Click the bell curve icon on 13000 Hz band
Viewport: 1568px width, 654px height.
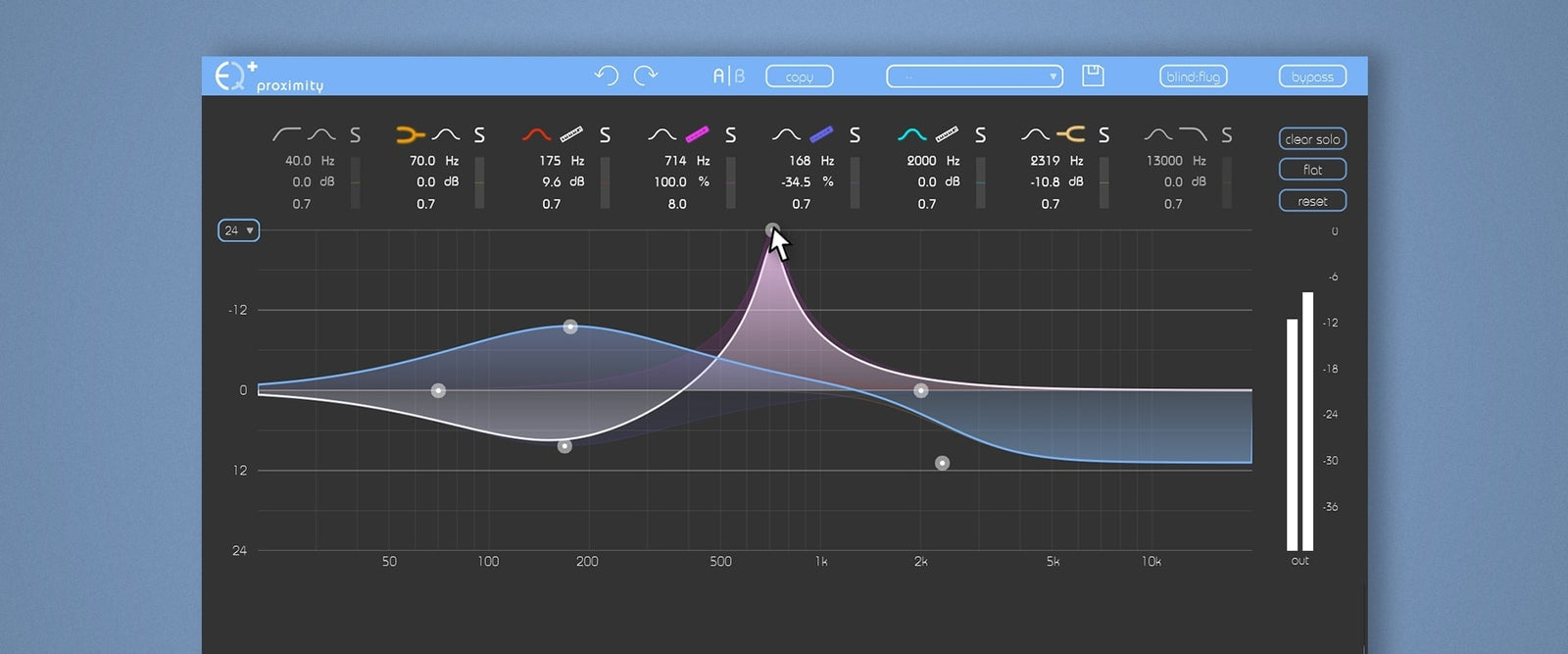tap(1158, 134)
